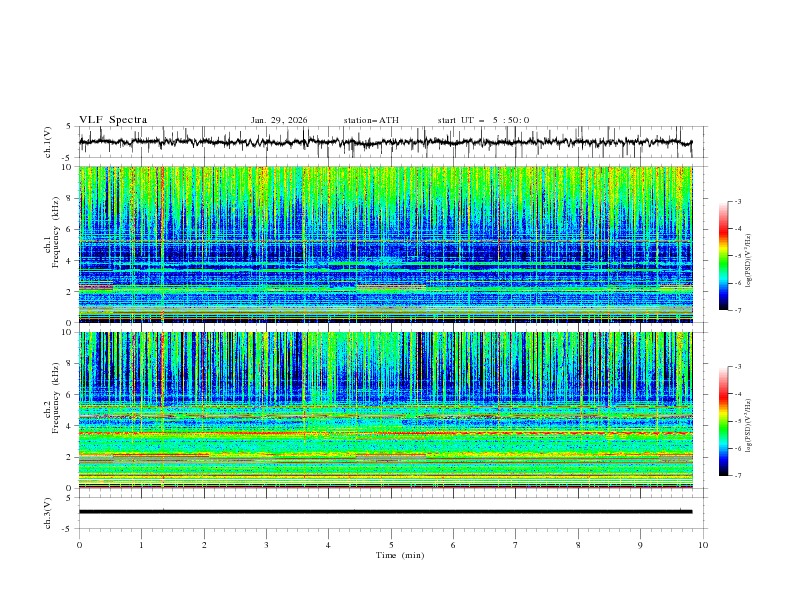This screenshot has height=612, width=792.
Task: Click the "2" kHz tick on ch.2 frequency axis
Action: click(71, 457)
